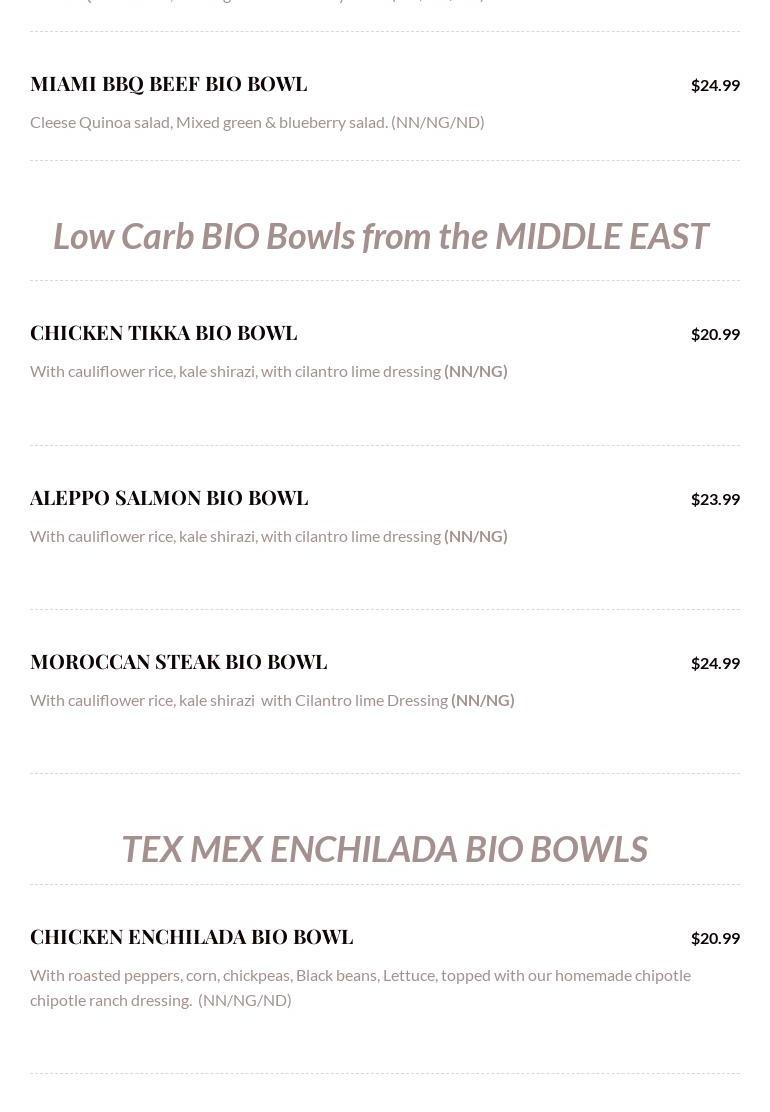The width and height of the screenshot is (770, 1112).
Task: Click the Miami BBQ Beef quinoa salad description
Action: click(x=257, y=122)
